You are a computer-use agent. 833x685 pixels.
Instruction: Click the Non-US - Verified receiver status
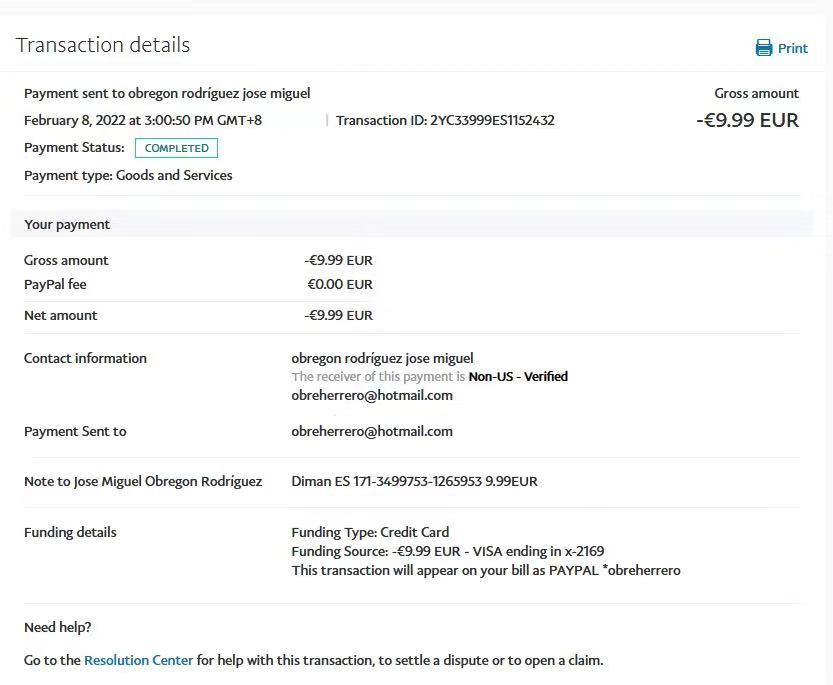pos(518,377)
